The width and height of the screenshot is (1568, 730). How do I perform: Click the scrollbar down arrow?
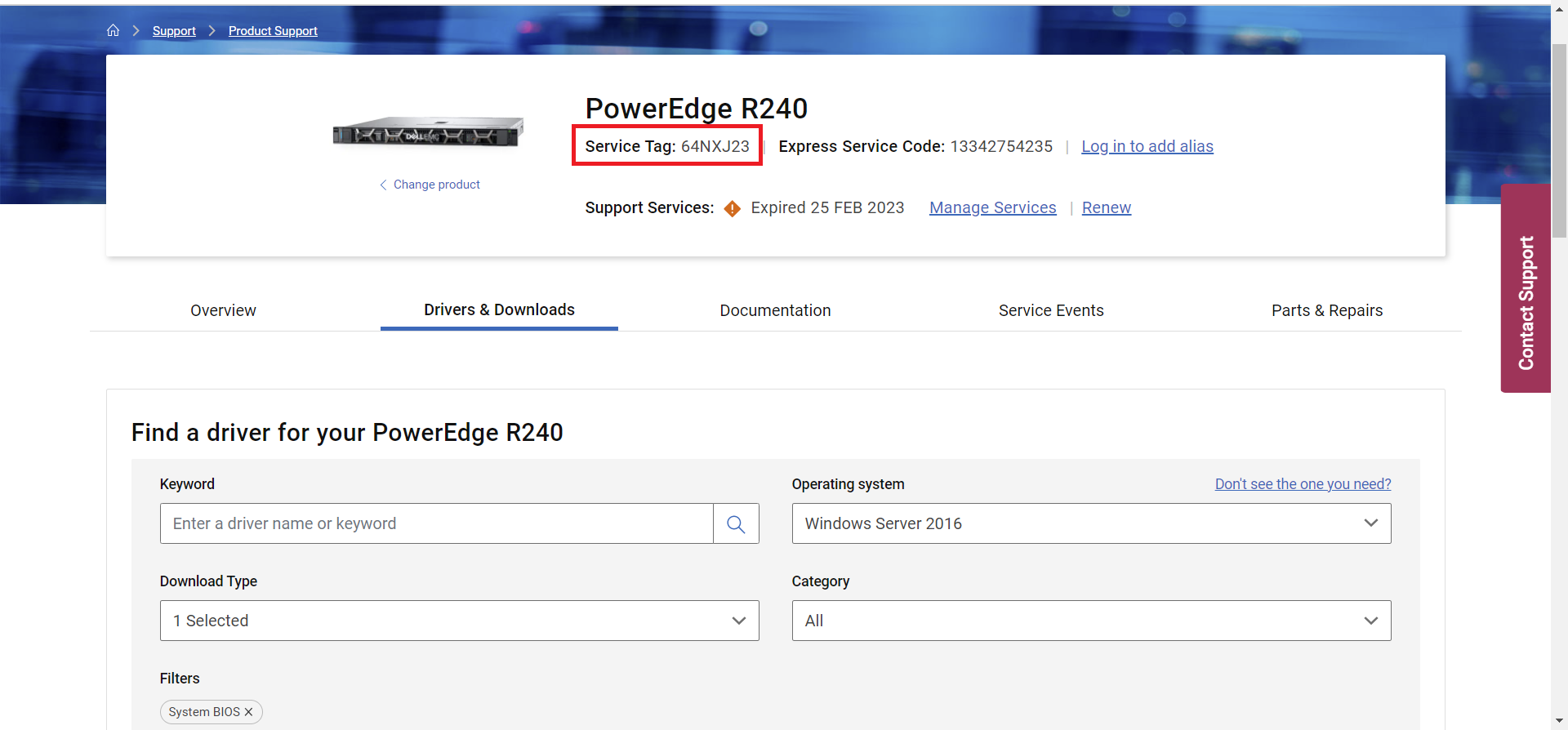[1559, 721]
